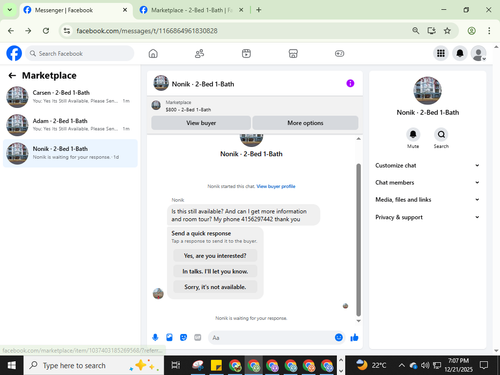Open conversation information purple icon
This screenshot has width=500, height=375.
click(x=350, y=83)
